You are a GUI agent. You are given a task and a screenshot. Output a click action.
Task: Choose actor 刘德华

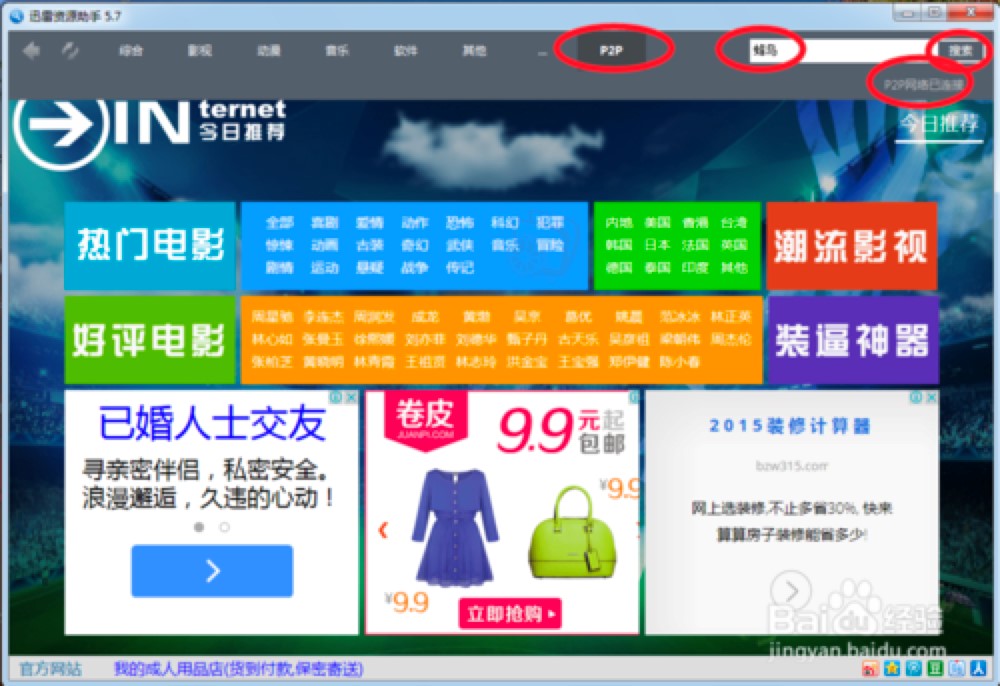[x=476, y=339]
